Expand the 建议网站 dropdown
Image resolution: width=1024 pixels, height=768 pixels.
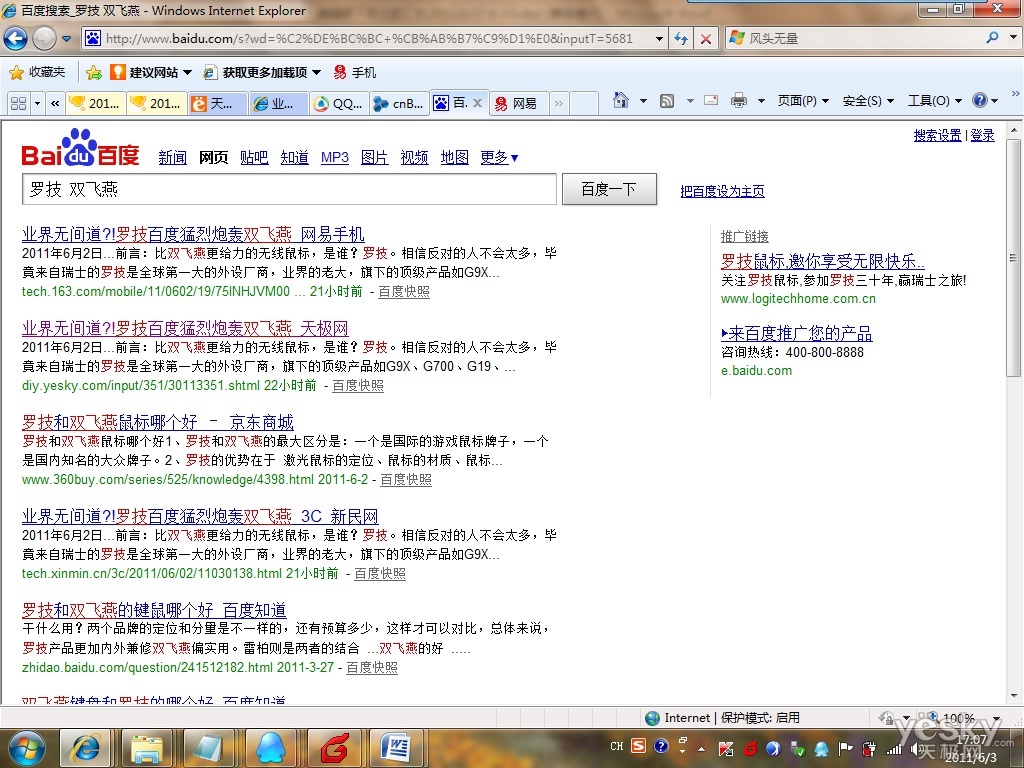187,72
